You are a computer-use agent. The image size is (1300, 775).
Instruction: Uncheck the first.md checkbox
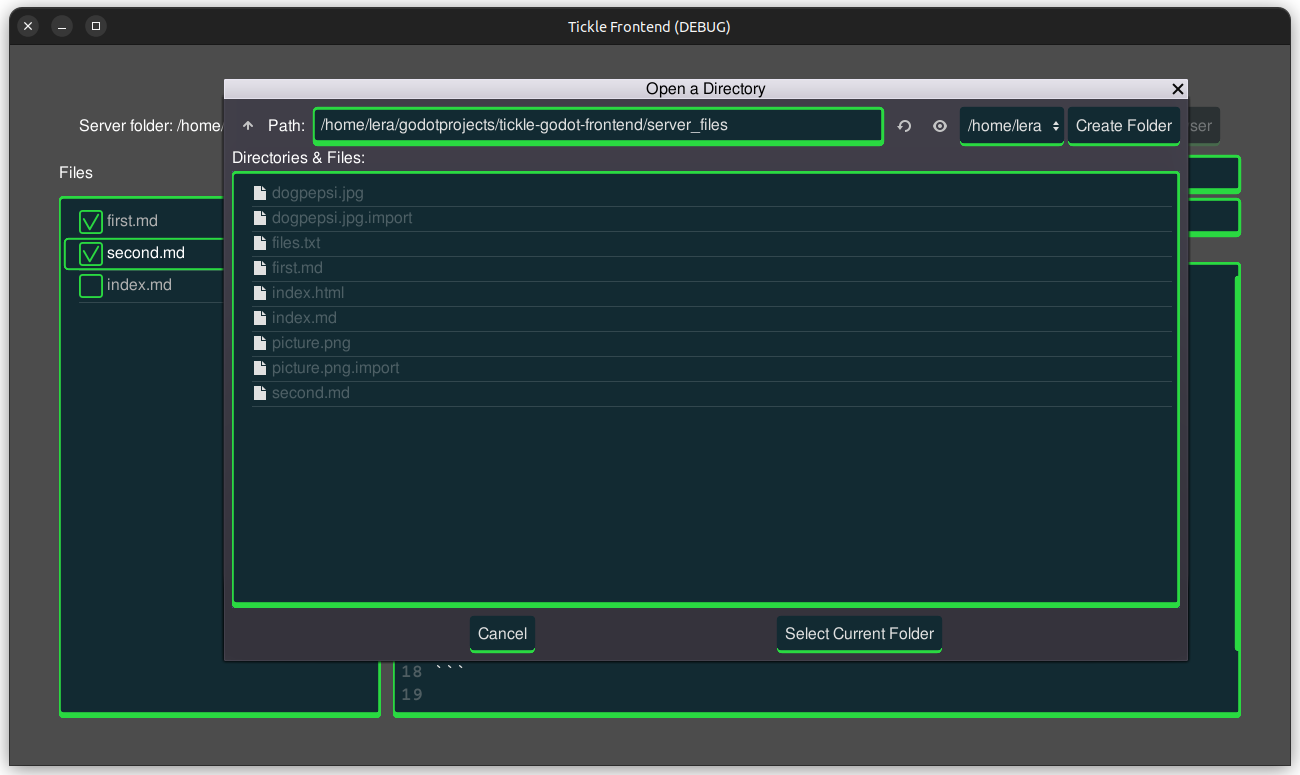coord(91,221)
